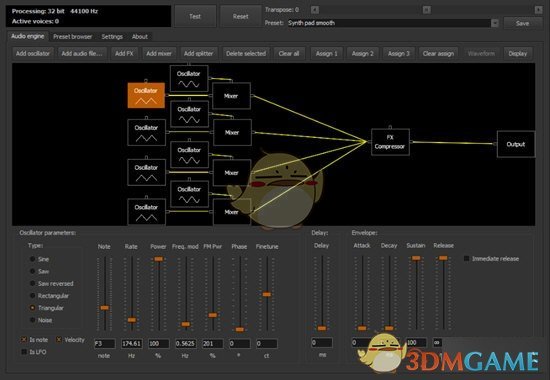Click Add splitter

(x=199, y=53)
